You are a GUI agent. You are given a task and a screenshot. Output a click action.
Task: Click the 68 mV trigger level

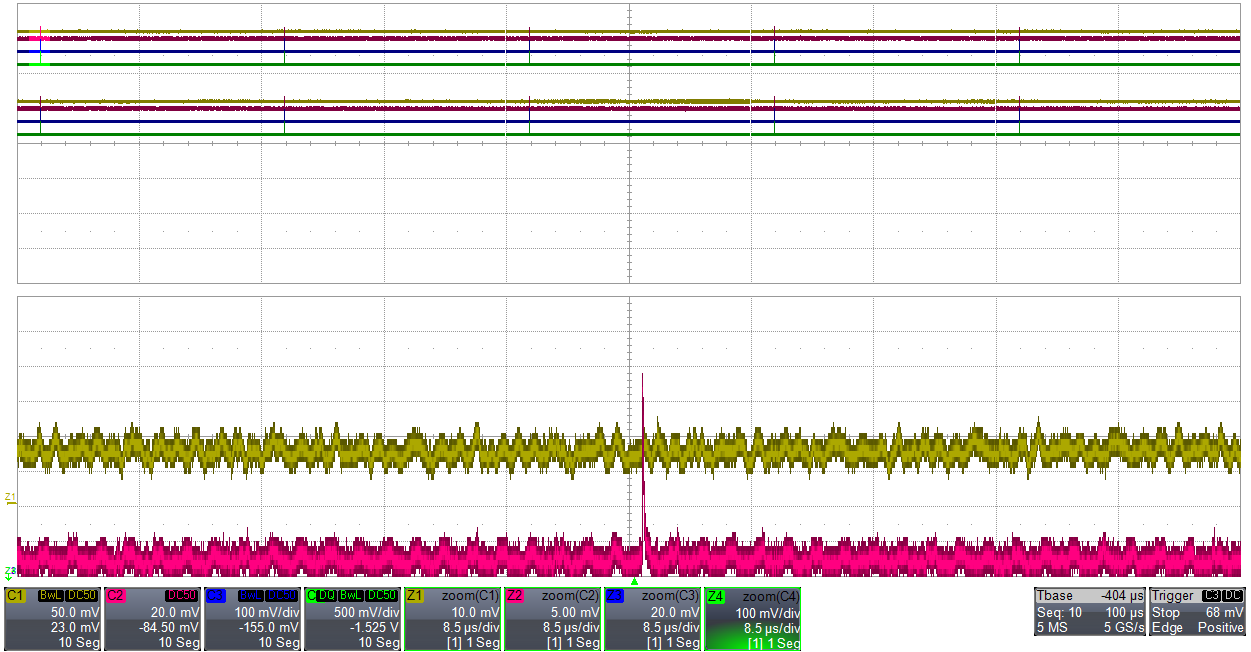point(1225,612)
